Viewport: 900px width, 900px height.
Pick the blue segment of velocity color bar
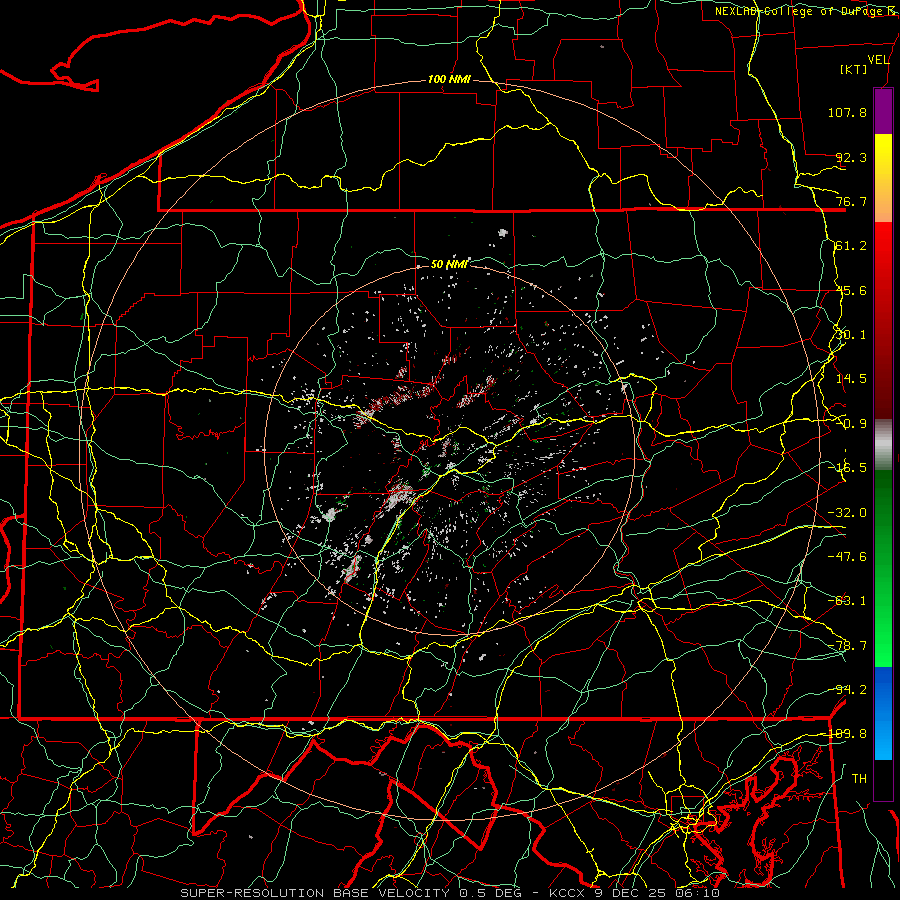(883, 713)
